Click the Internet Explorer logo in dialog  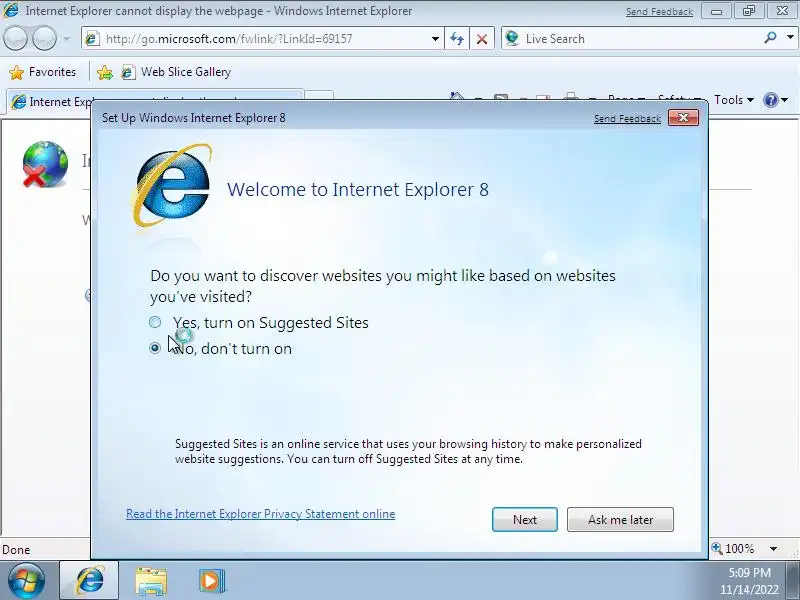coord(172,185)
